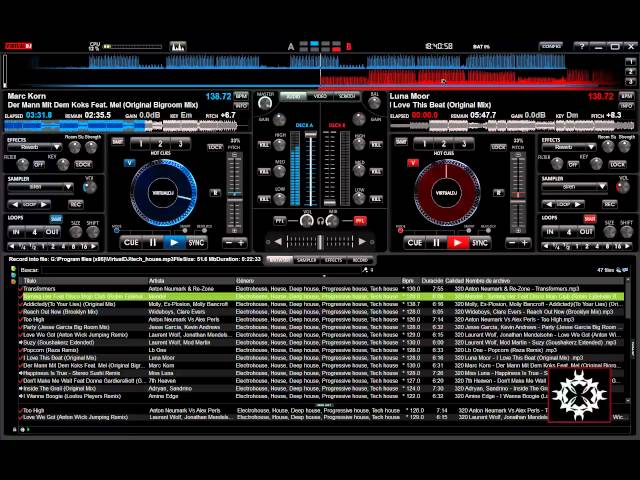Select the BROWSER tab
The image size is (640, 480).
pos(280,260)
